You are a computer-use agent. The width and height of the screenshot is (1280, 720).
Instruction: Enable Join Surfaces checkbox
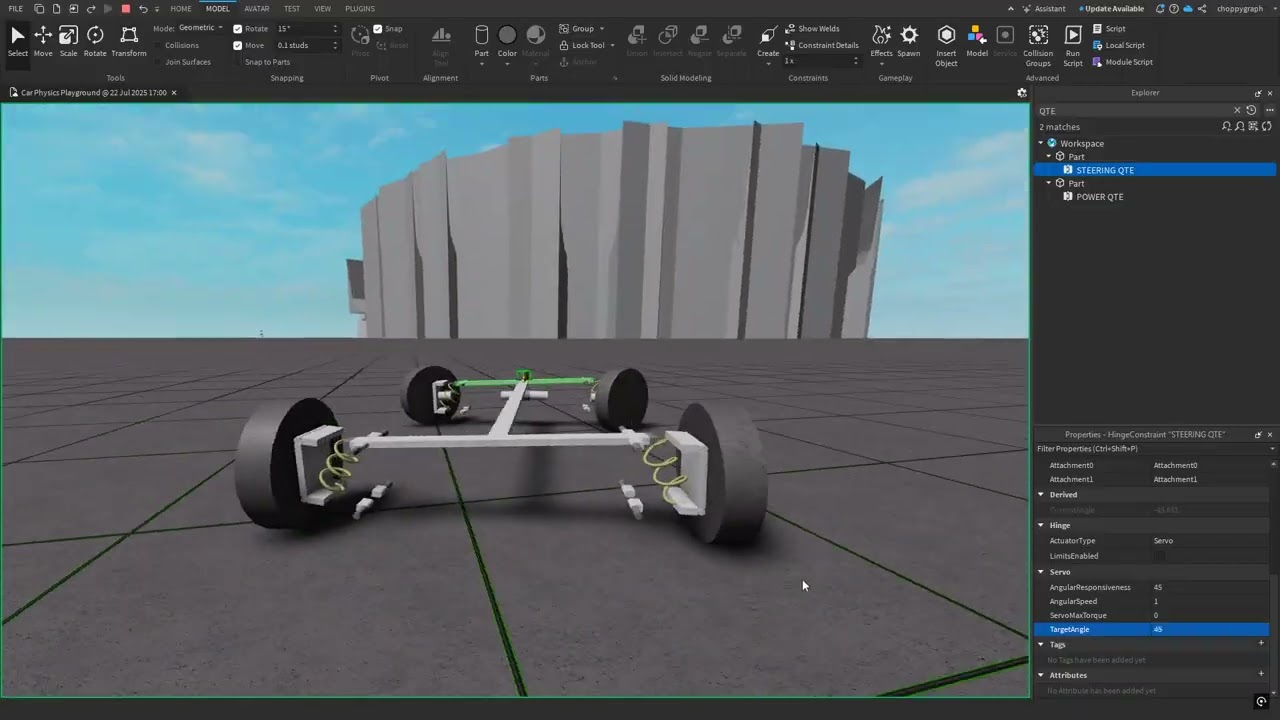157,62
